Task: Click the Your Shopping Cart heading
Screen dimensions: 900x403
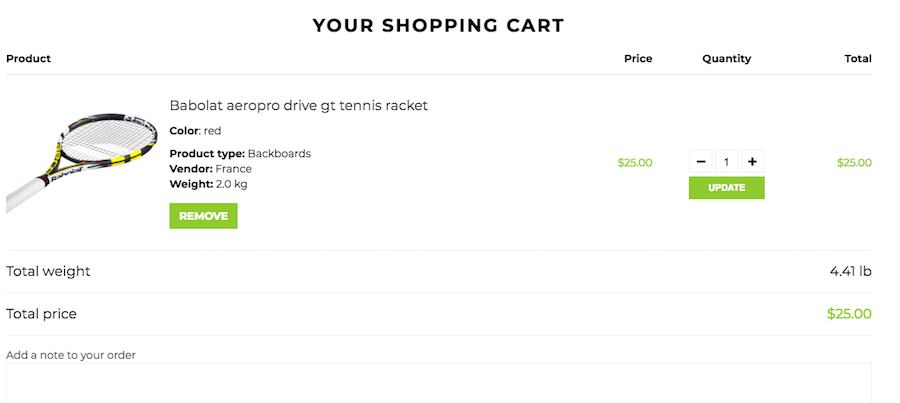Action: pyautogui.click(x=438, y=25)
